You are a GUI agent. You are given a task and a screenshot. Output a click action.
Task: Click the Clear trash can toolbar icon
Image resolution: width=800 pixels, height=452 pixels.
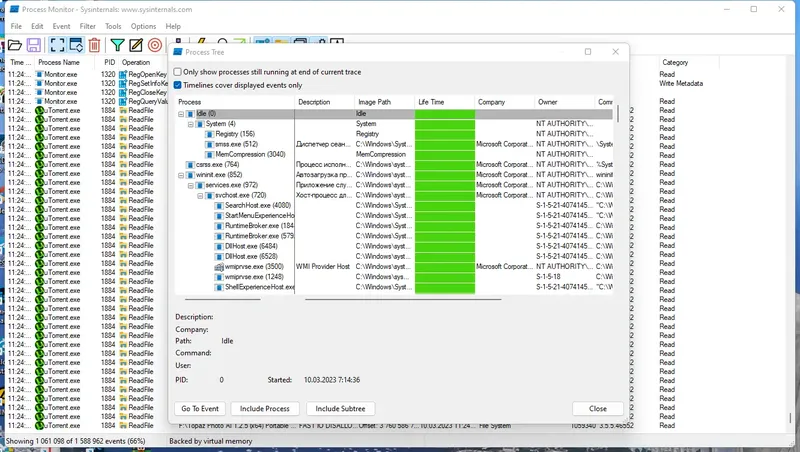[94, 45]
